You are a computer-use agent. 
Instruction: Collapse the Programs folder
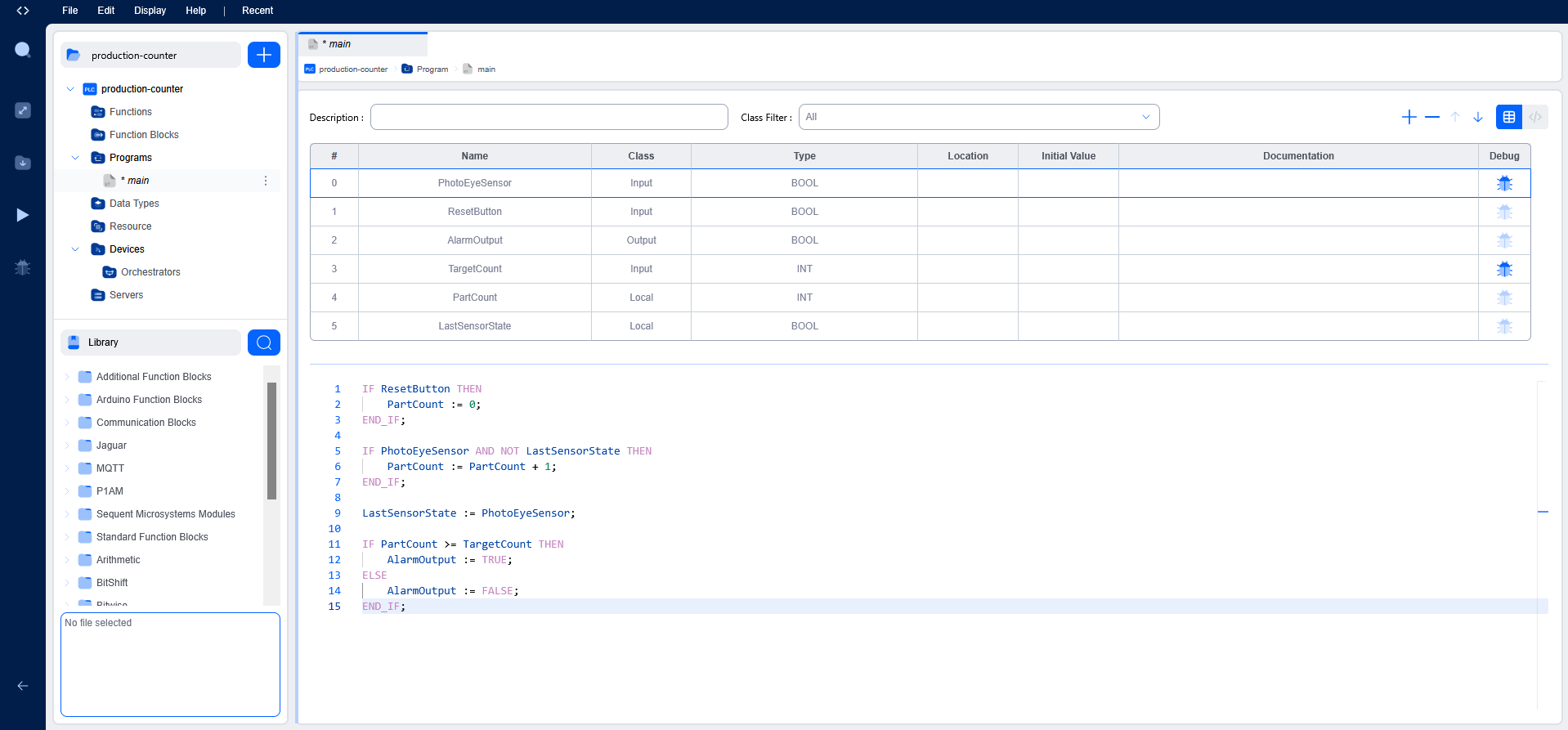tap(75, 158)
